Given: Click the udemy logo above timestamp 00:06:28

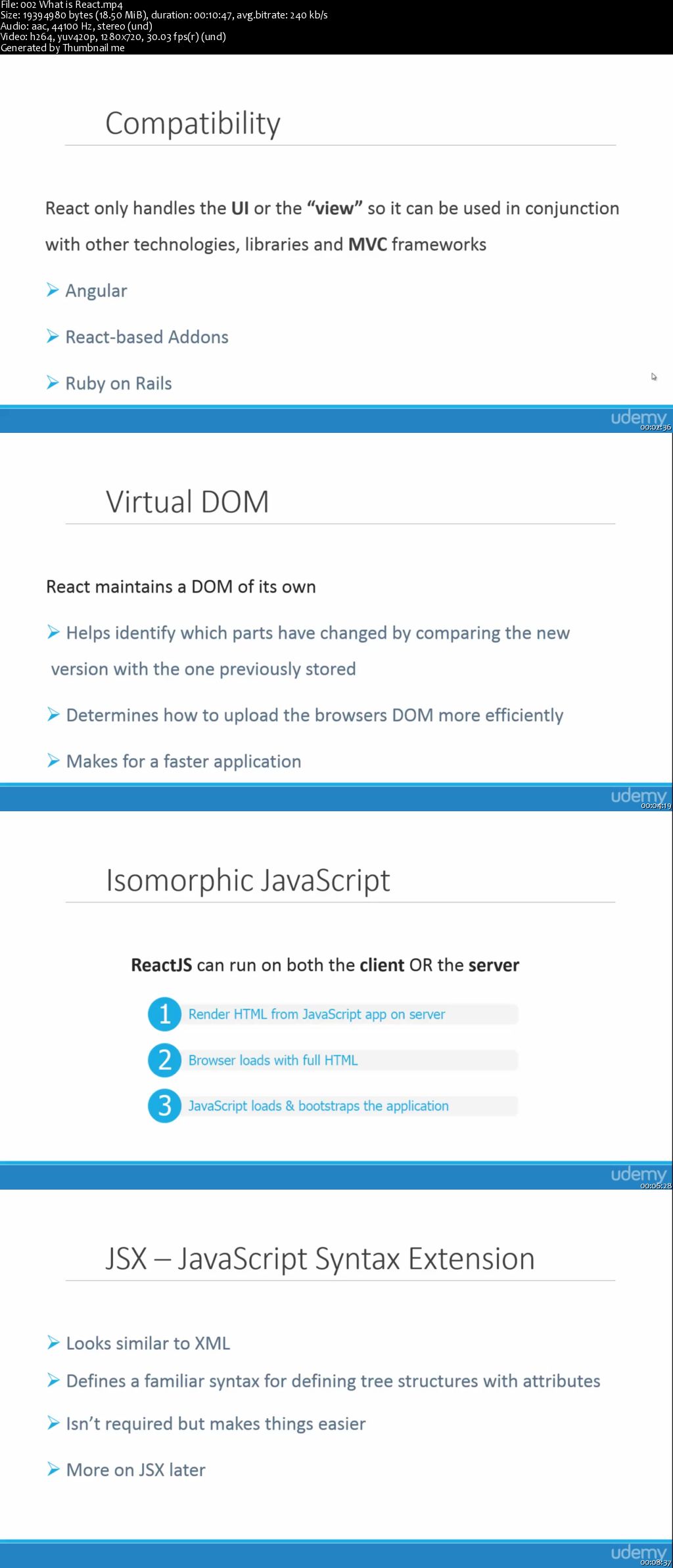Looking at the screenshot, I should click(638, 1175).
